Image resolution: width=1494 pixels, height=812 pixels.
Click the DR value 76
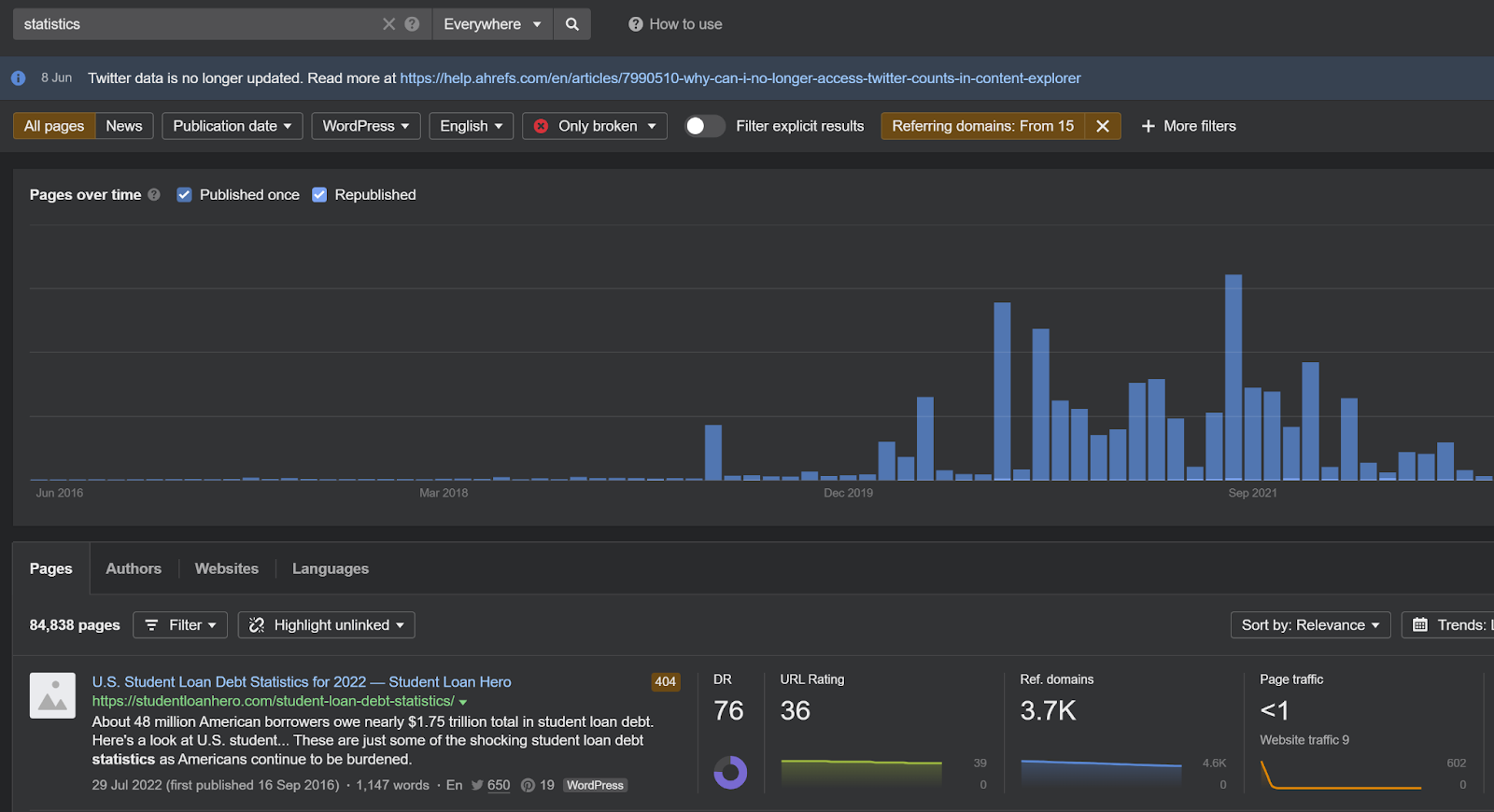(x=728, y=711)
